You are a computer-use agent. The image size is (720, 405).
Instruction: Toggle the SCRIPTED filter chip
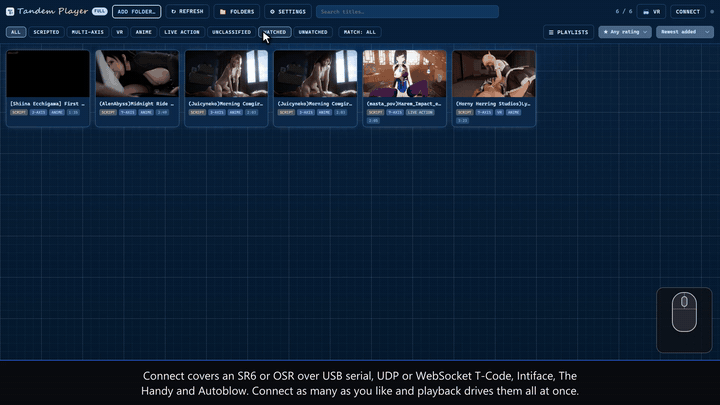(x=46, y=32)
